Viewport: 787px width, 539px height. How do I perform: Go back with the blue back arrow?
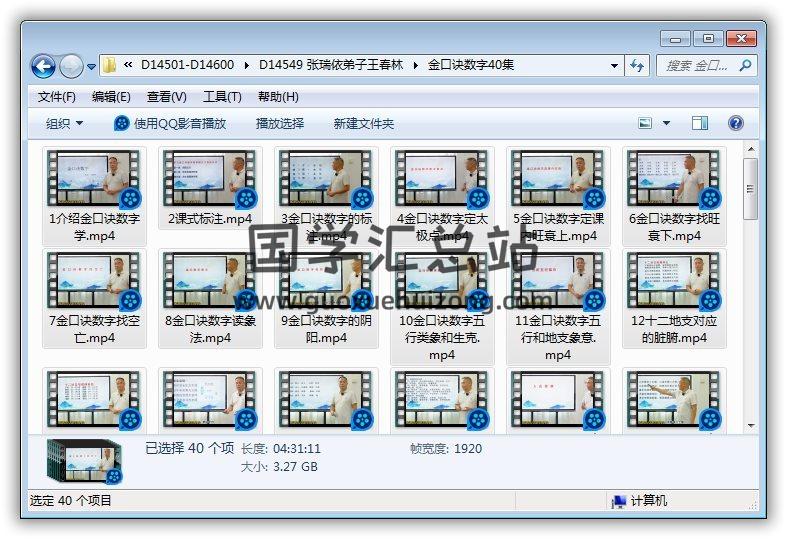pos(43,66)
